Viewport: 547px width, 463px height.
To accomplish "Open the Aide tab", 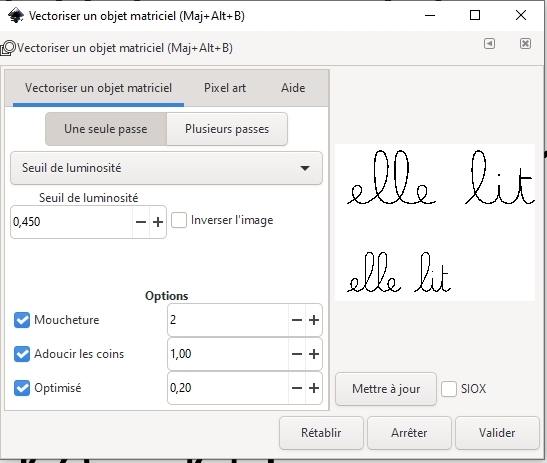I will point(293,88).
